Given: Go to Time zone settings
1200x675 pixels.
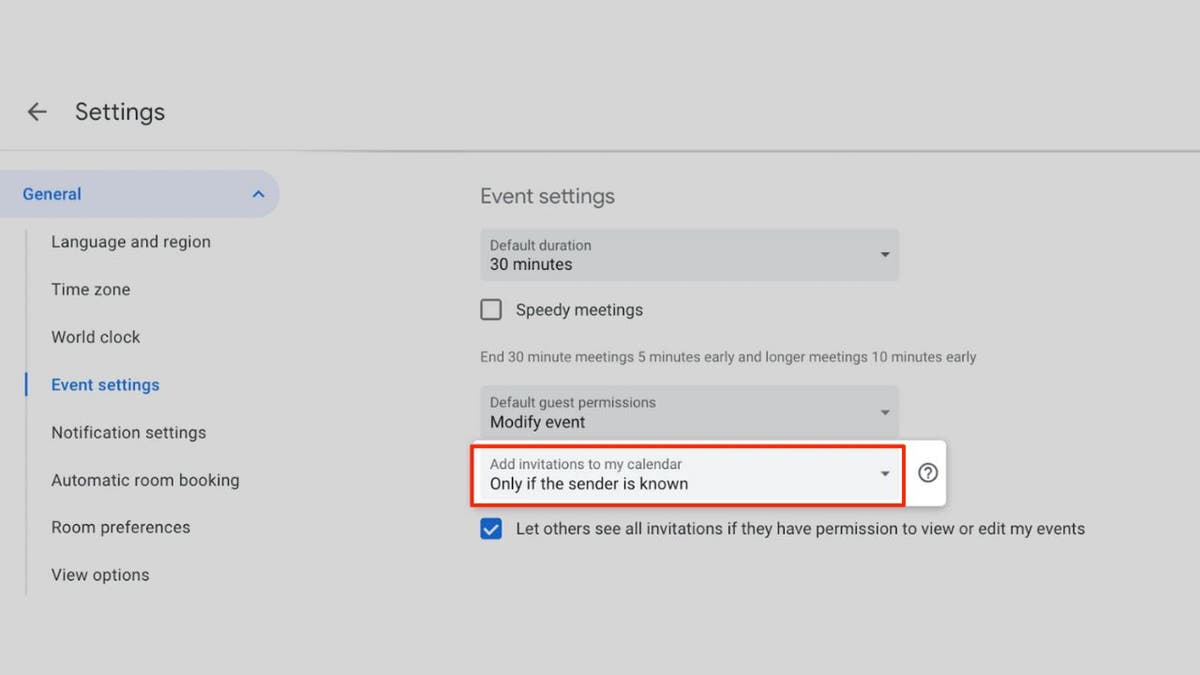Looking at the screenshot, I should click(90, 289).
